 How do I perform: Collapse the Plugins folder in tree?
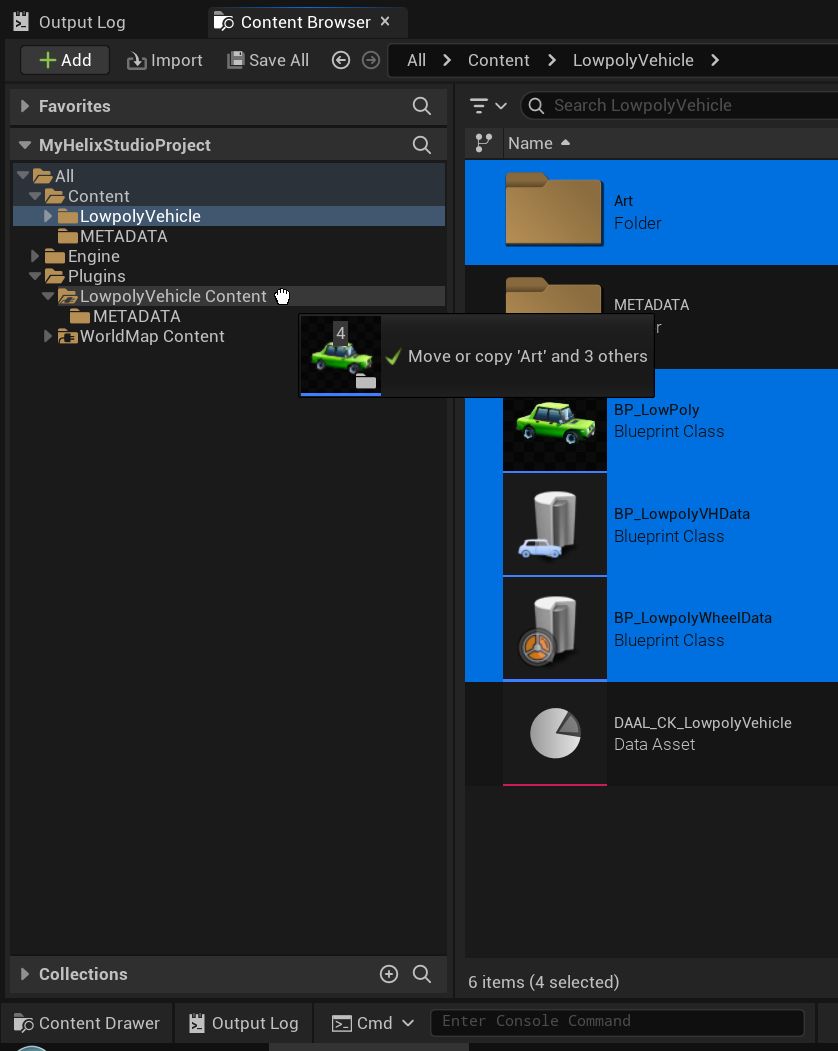pyautogui.click(x=35, y=276)
